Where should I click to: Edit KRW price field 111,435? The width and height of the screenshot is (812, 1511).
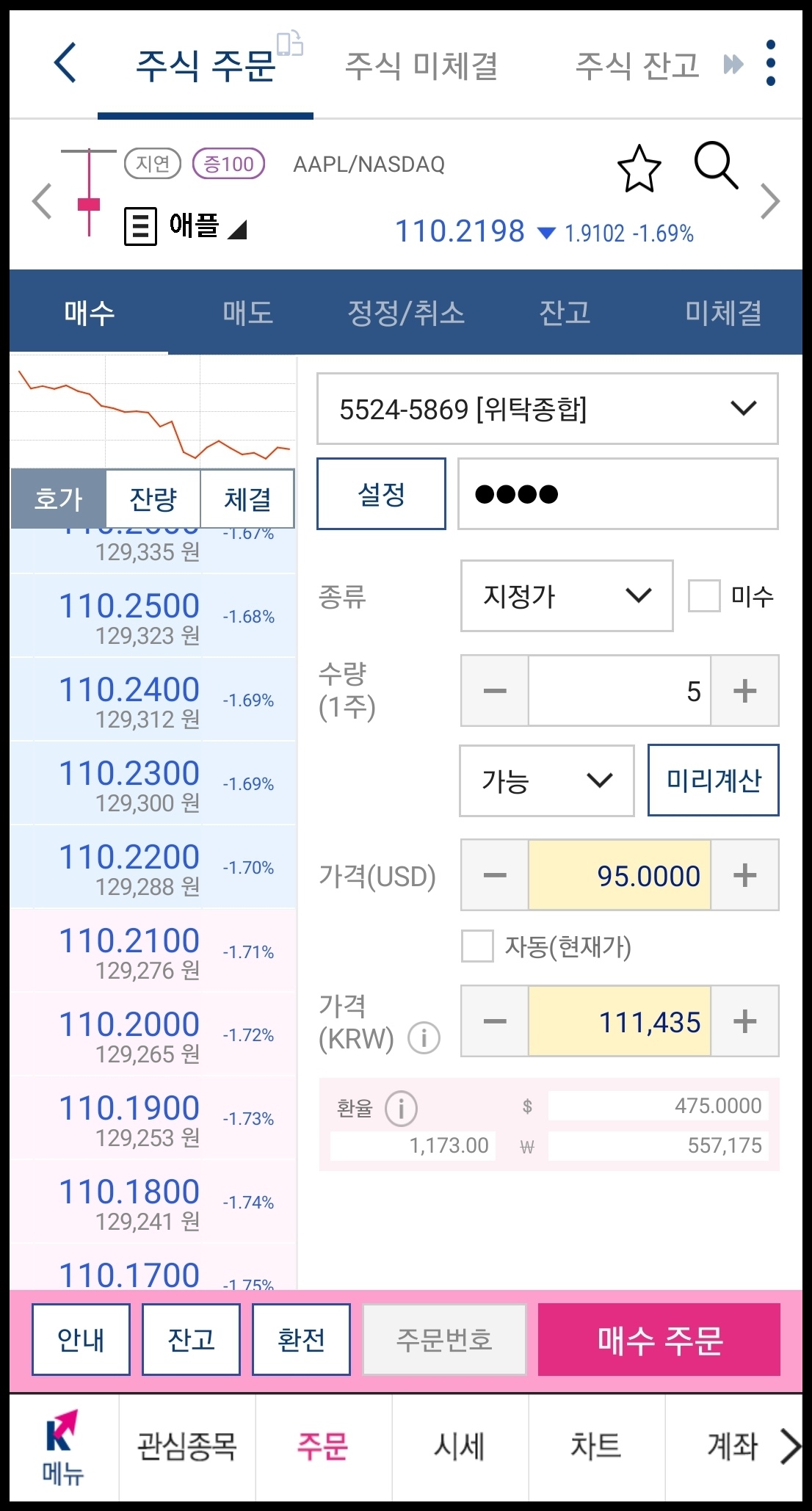click(x=620, y=1021)
